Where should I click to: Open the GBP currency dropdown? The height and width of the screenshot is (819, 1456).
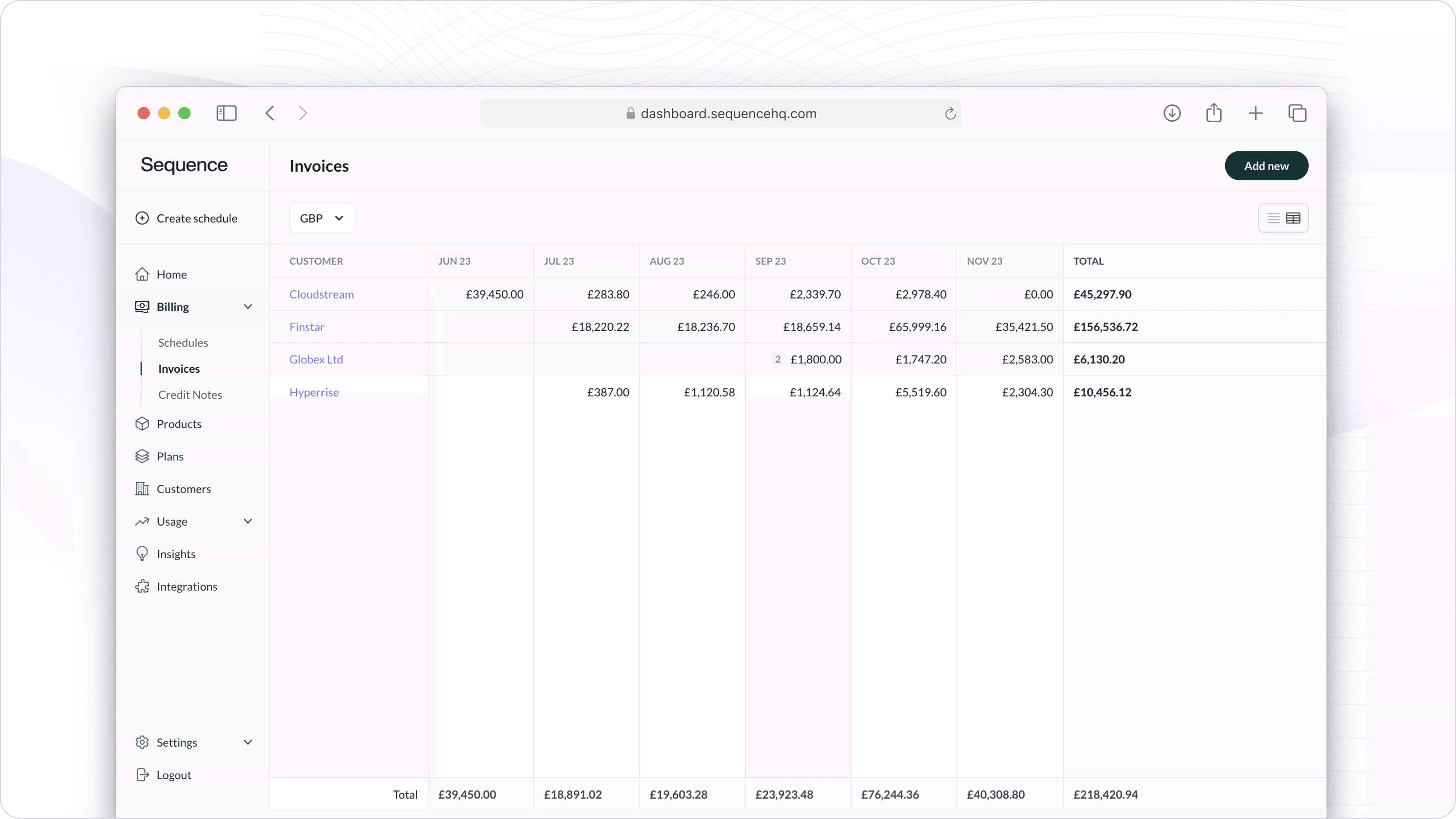pos(322,218)
